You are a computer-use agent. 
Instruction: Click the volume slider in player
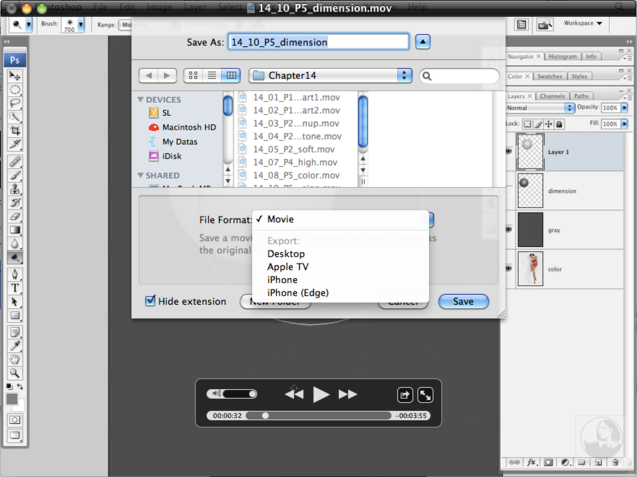[238, 395]
